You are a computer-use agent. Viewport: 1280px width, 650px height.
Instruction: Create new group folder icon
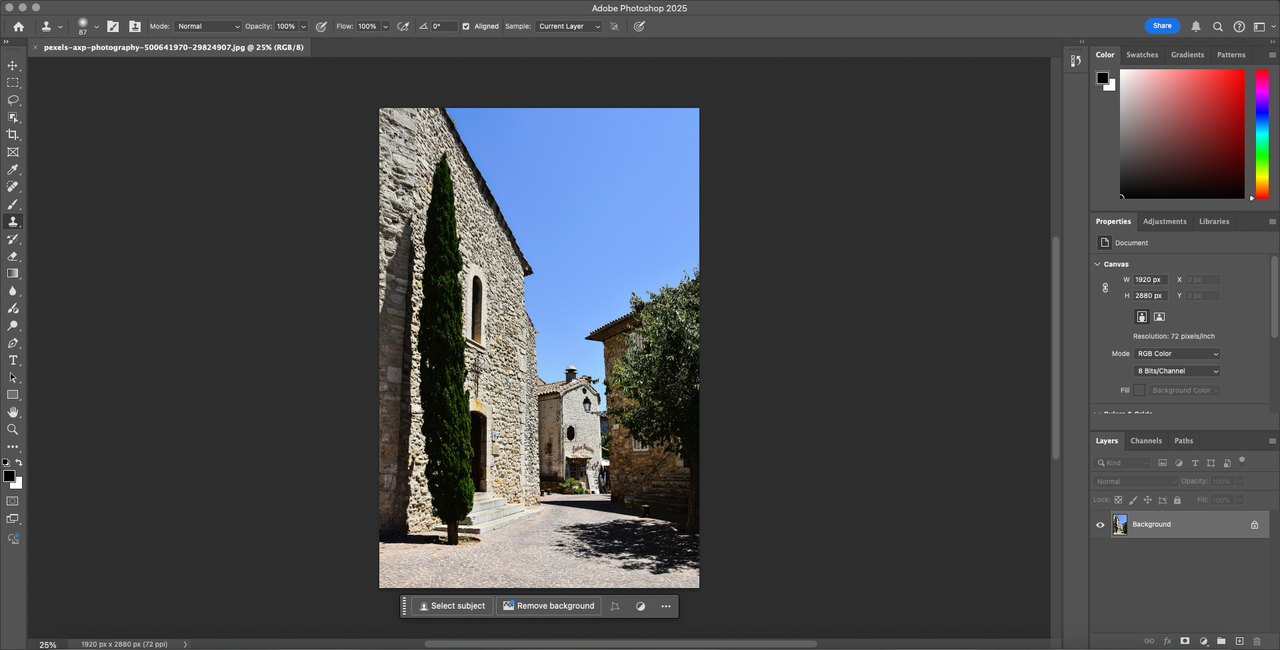click(x=1221, y=641)
